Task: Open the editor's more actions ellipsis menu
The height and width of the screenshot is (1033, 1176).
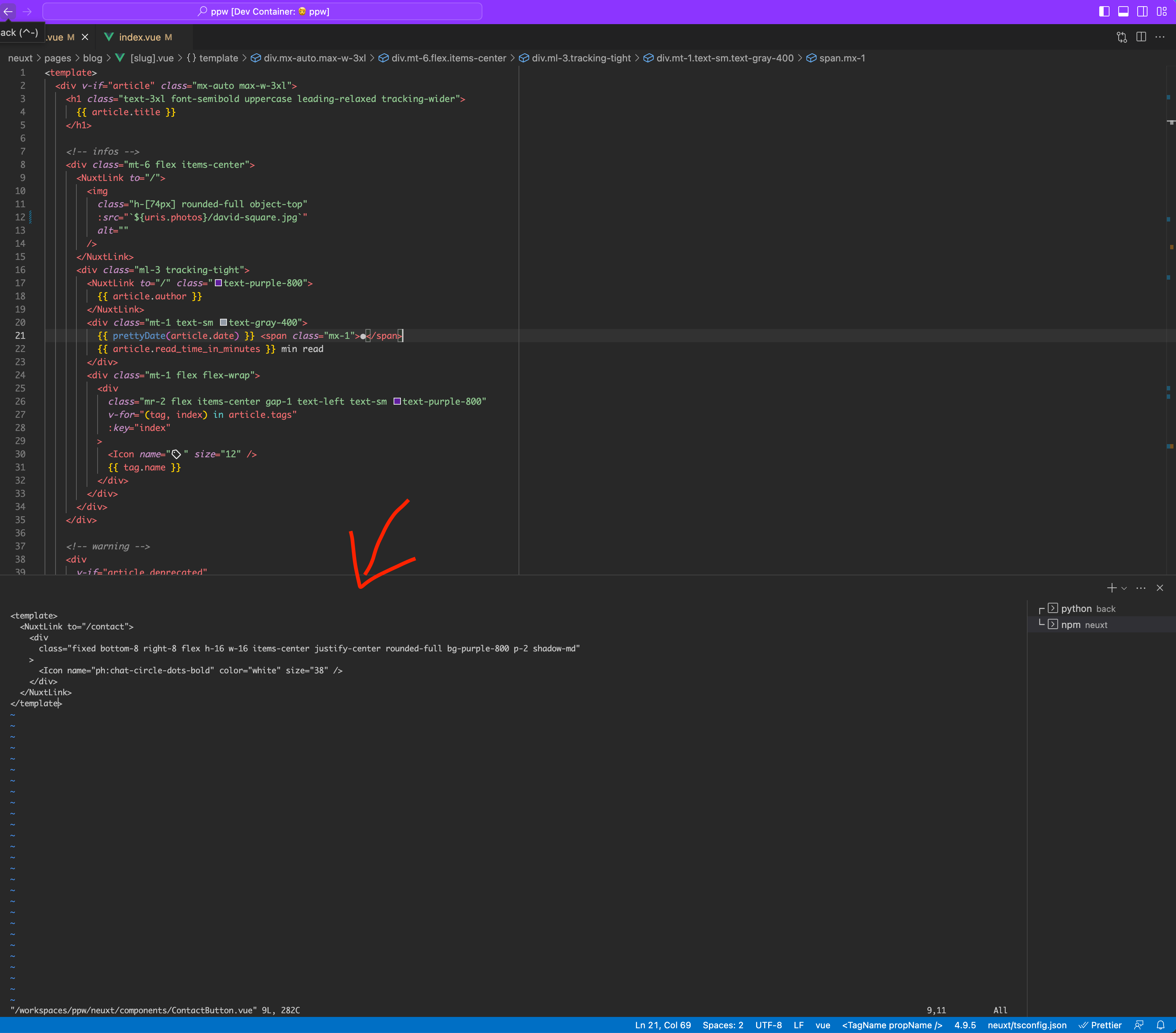Action: 1160,36
